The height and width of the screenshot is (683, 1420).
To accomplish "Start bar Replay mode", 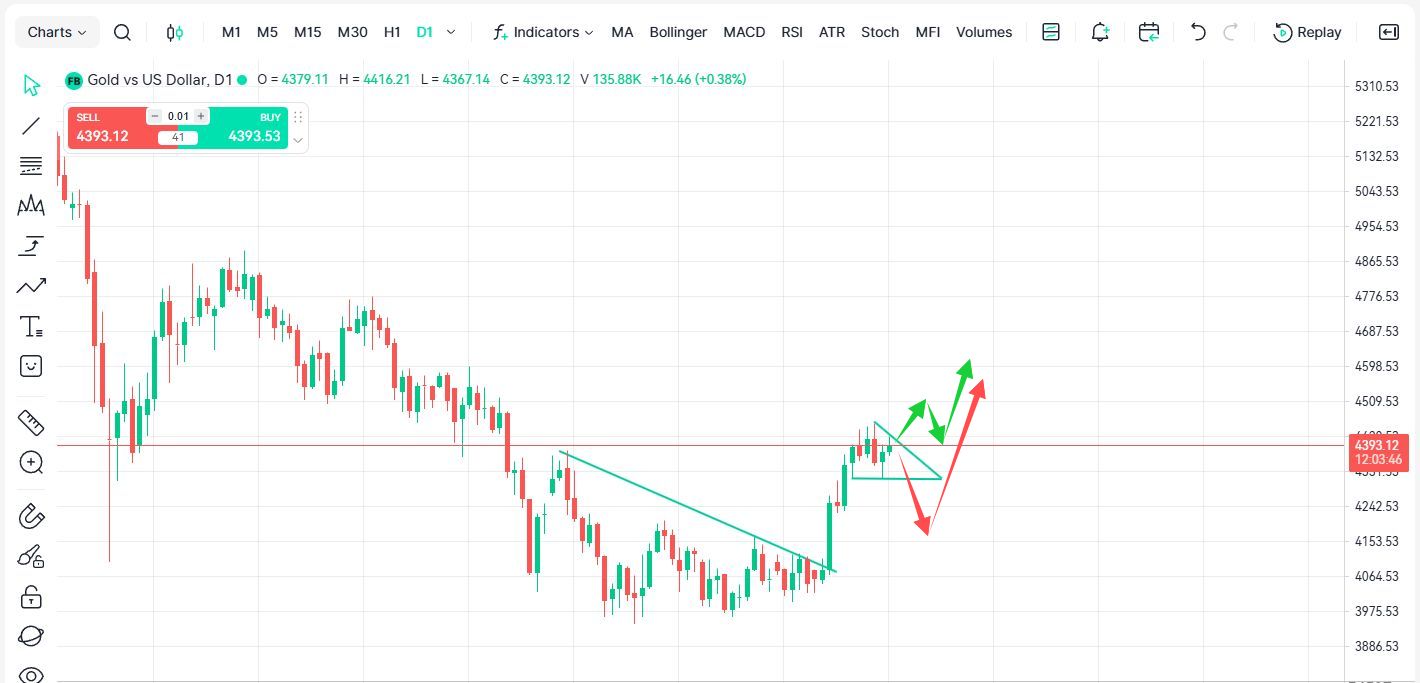I will 1307,32.
